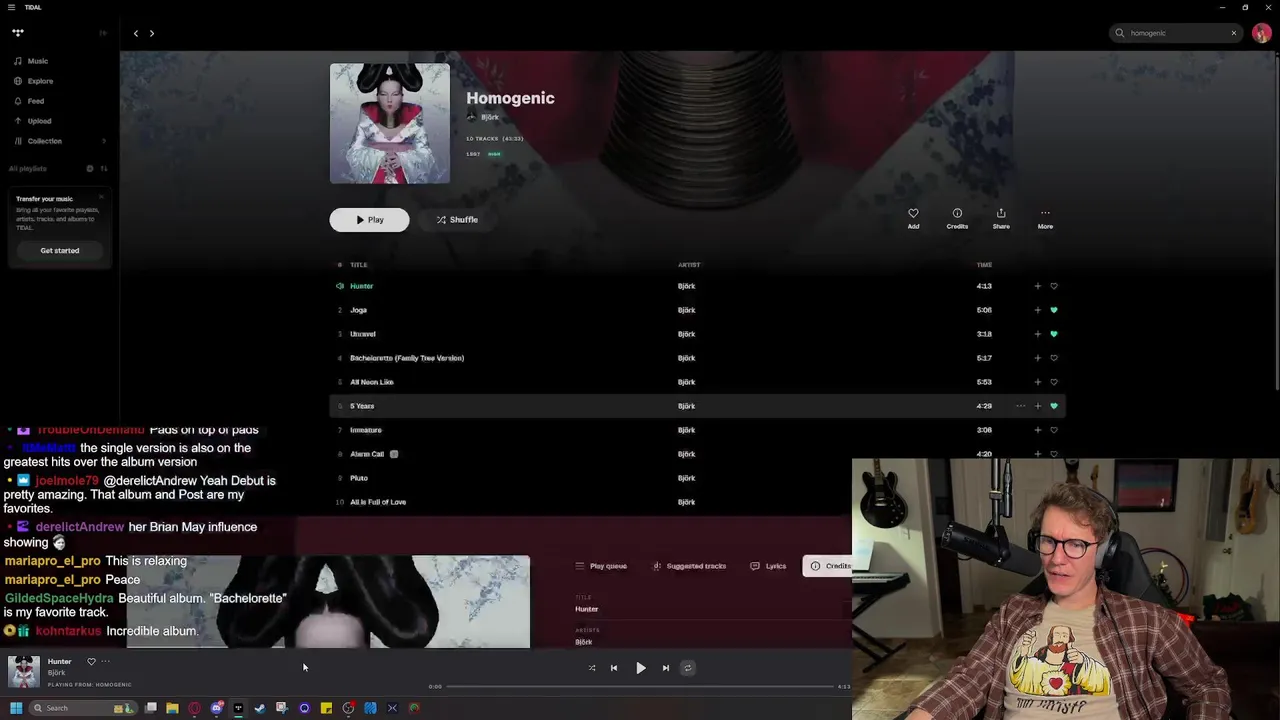Open album Credits with the info icon

point(957,218)
